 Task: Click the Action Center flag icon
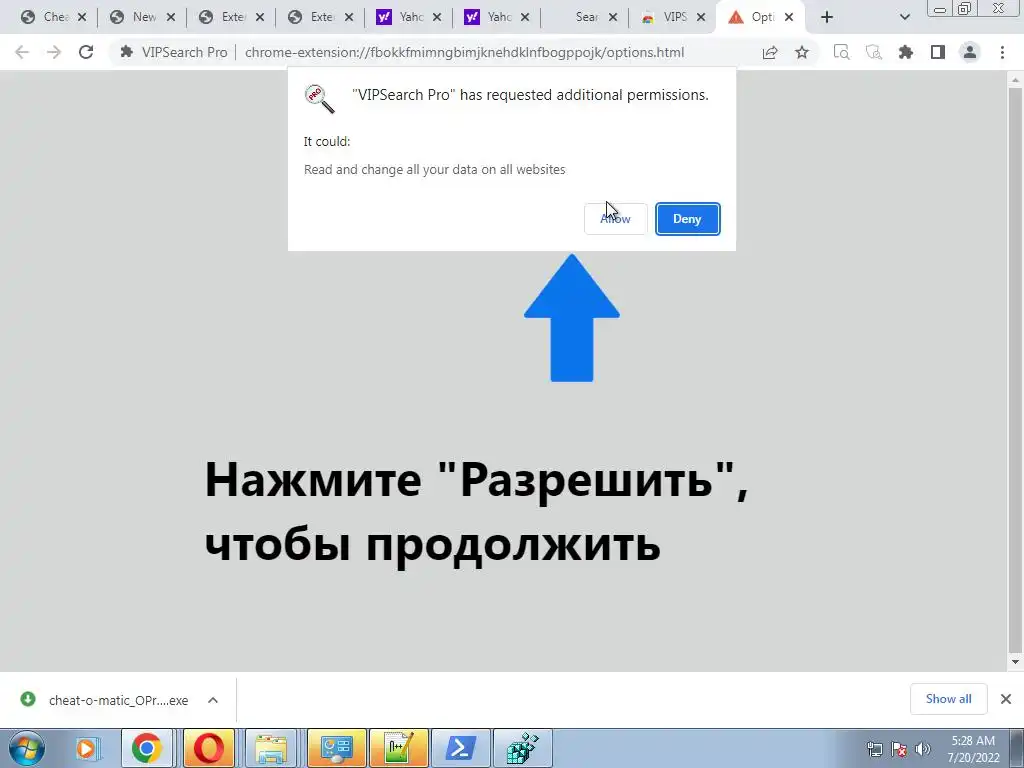(899, 749)
